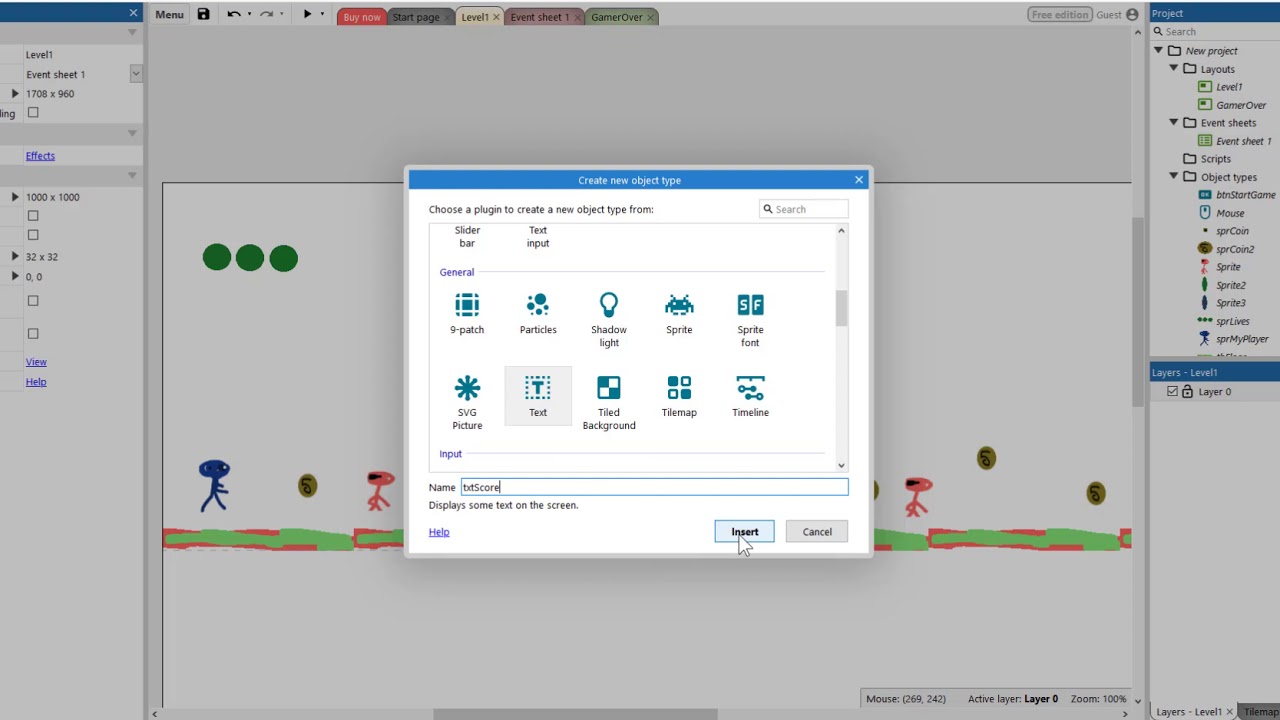Select Sprite2 object type
The image size is (1280, 720).
click(x=1230, y=285)
